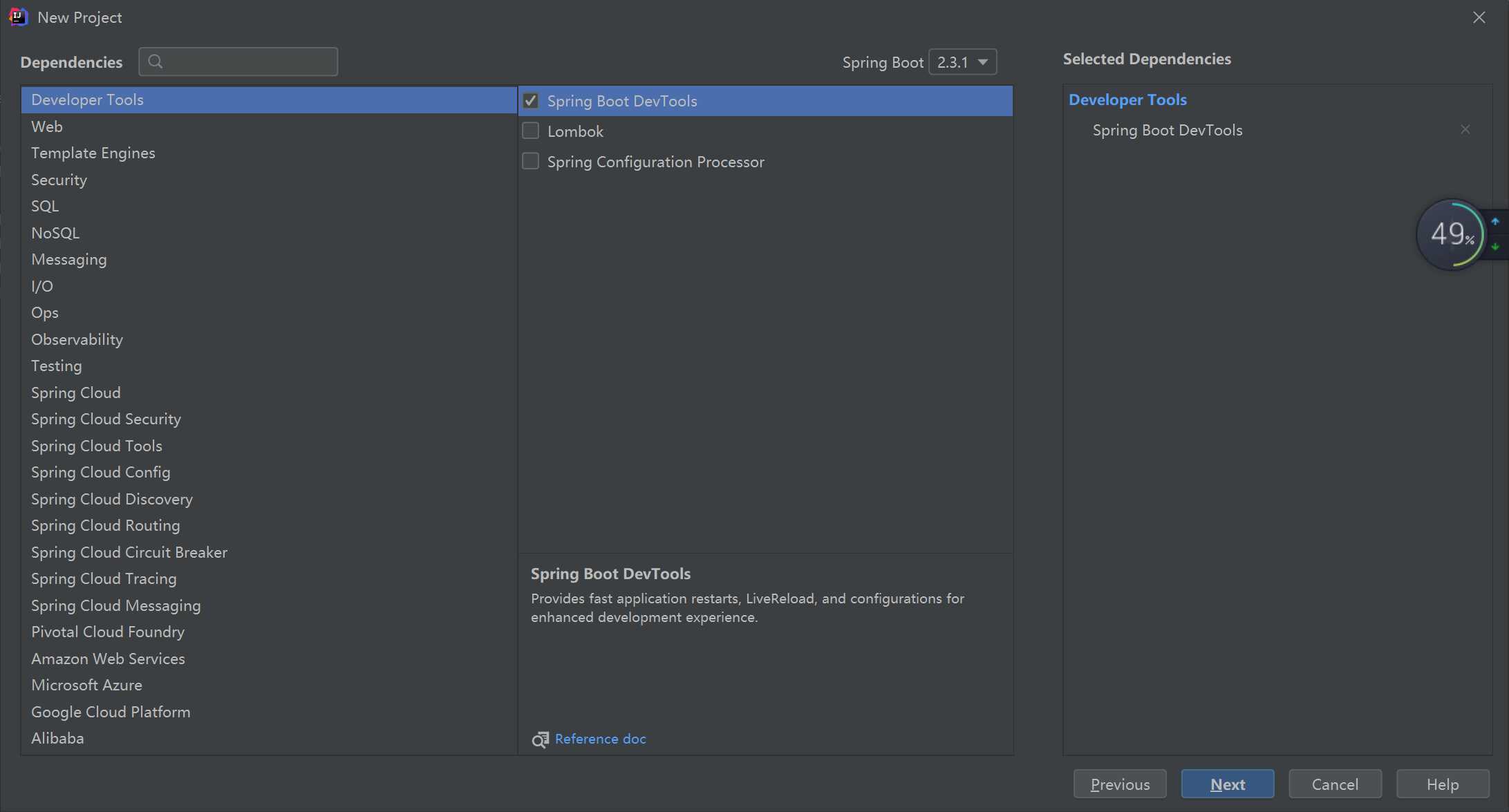Click Developer Tools heading in Selected Dependencies
1509x812 pixels.
1127,100
